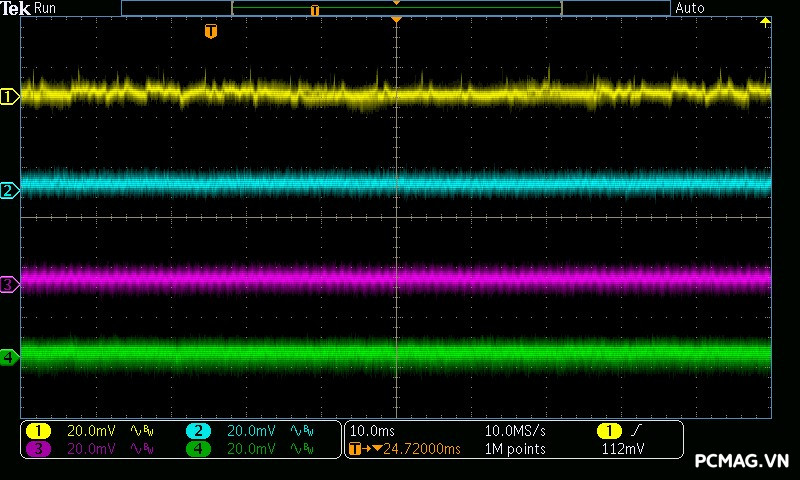Click the trigger source channel 1 badge
This screenshot has width=800, height=480.
tap(609, 431)
